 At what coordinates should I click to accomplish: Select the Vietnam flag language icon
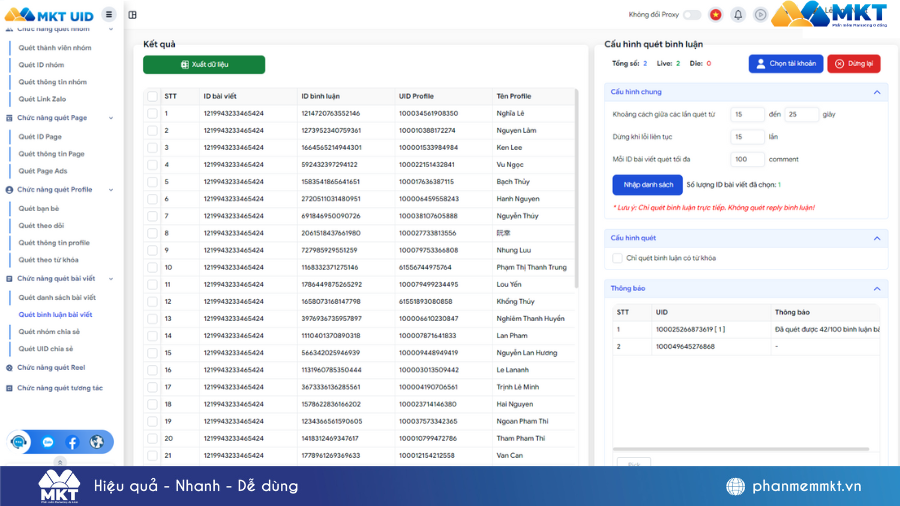[x=715, y=14]
